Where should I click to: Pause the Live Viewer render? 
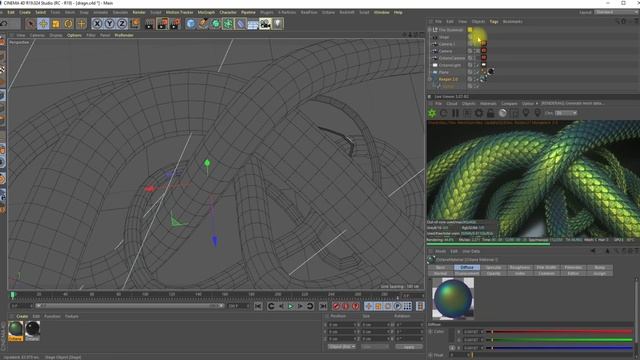coord(456,113)
